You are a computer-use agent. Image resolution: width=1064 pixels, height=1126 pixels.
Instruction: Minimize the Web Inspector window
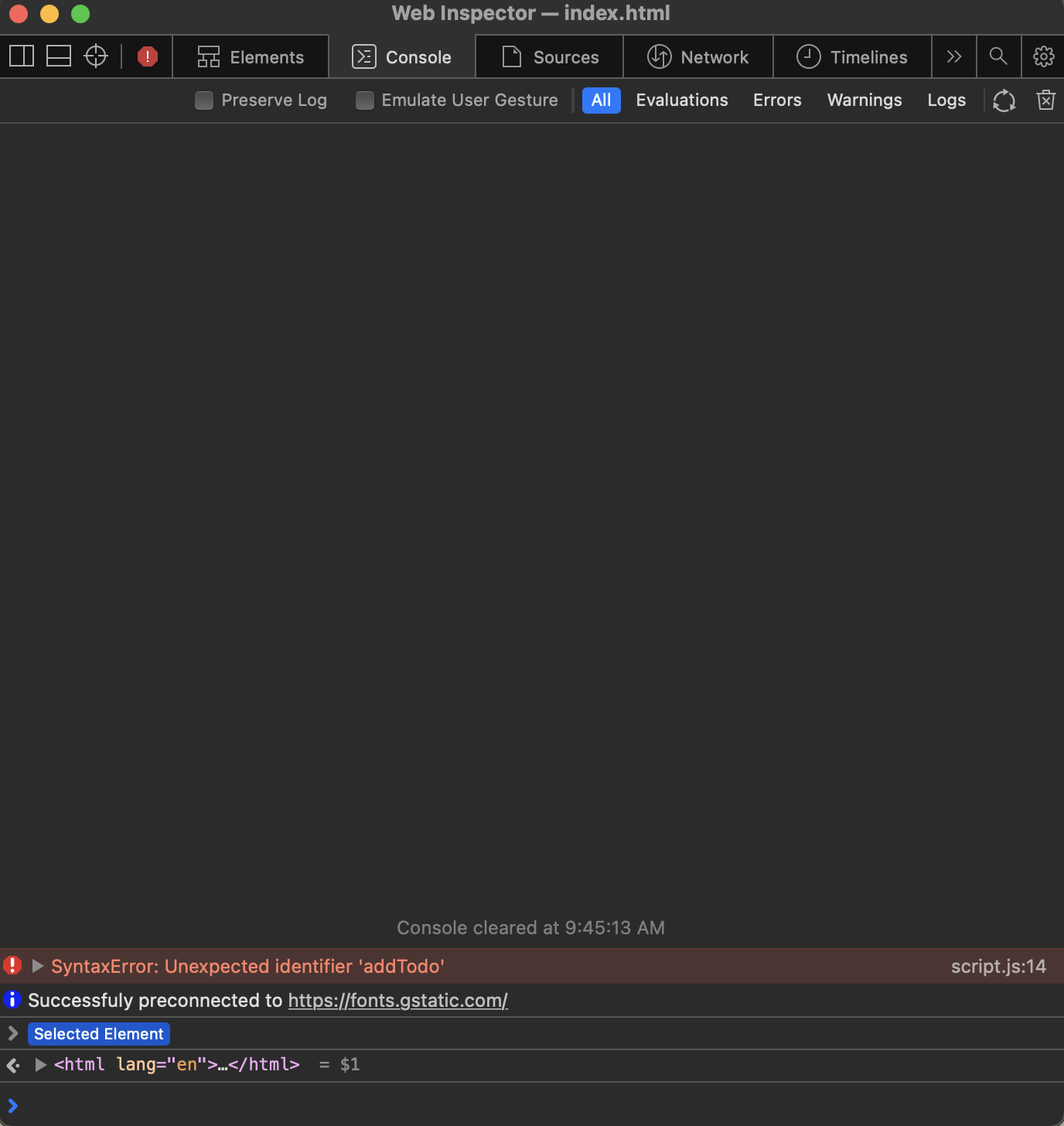(49, 14)
